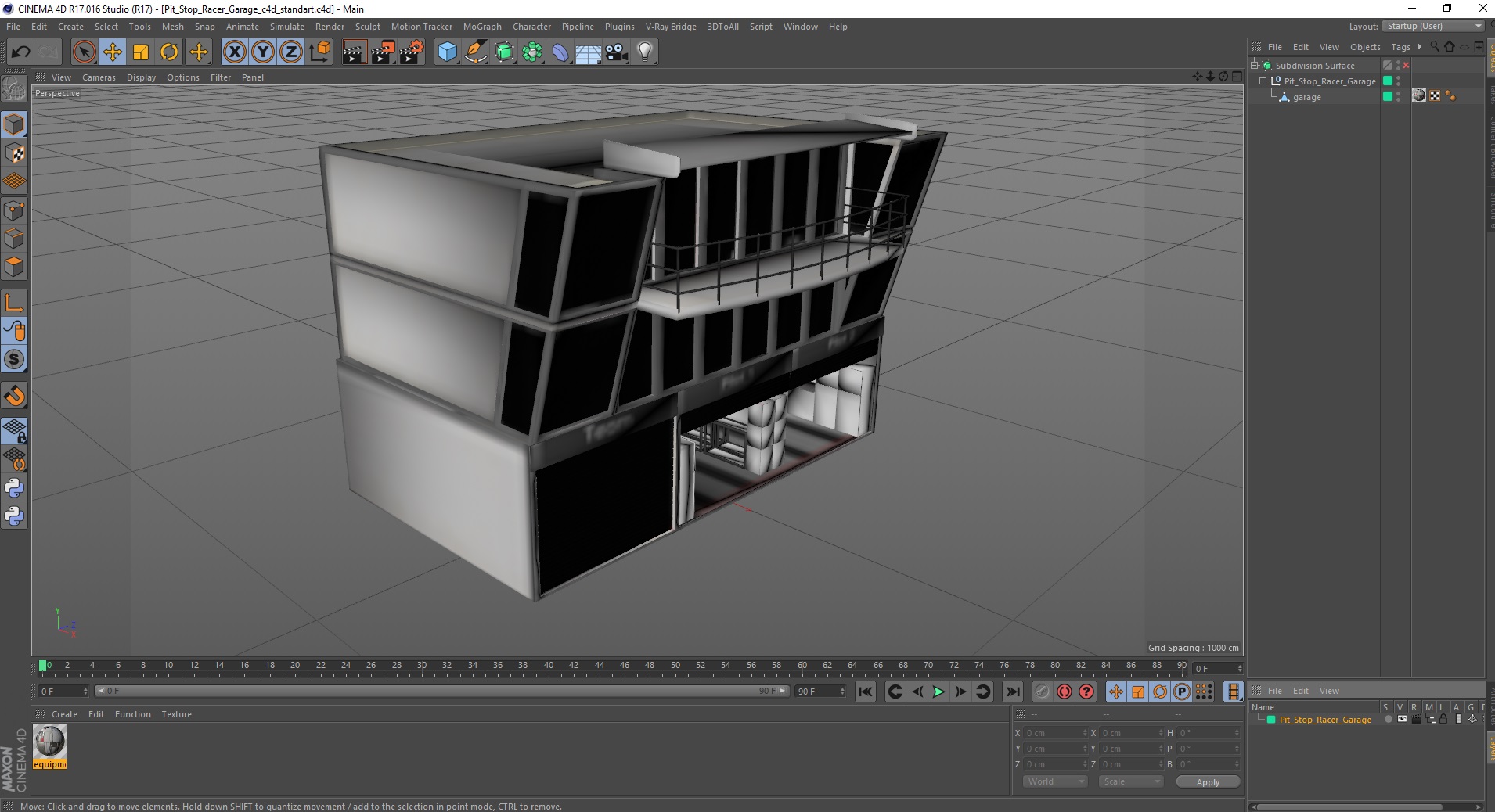
Task: Select the Rotate tool
Action: coord(169,52)
